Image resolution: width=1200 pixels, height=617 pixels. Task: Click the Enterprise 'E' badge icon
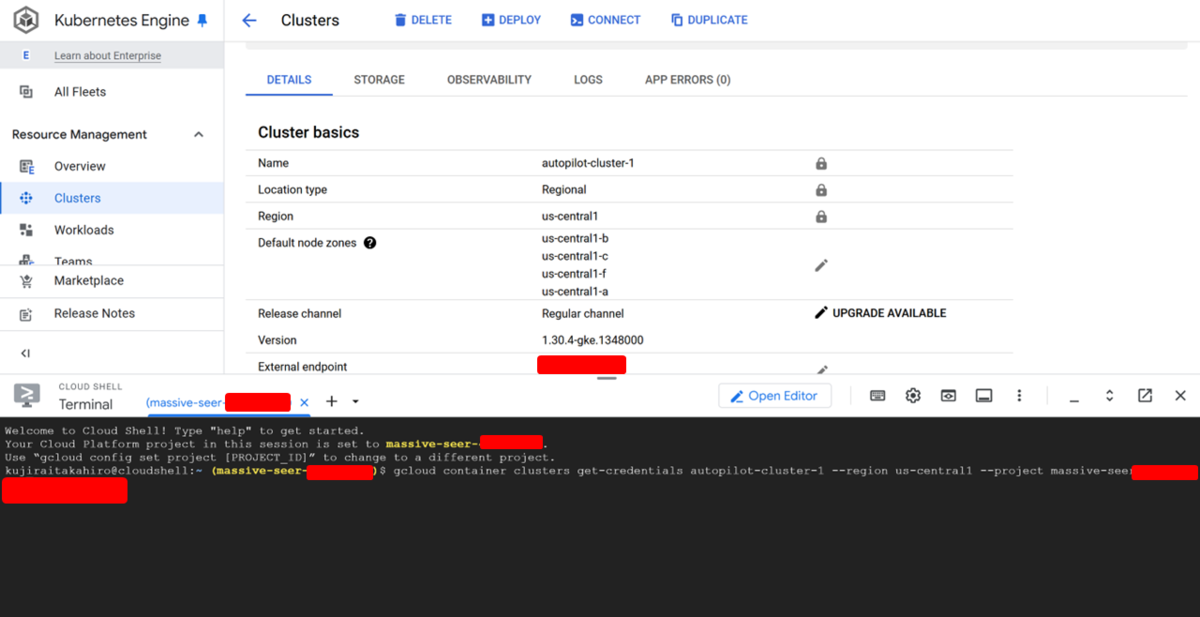pos(27,56)
